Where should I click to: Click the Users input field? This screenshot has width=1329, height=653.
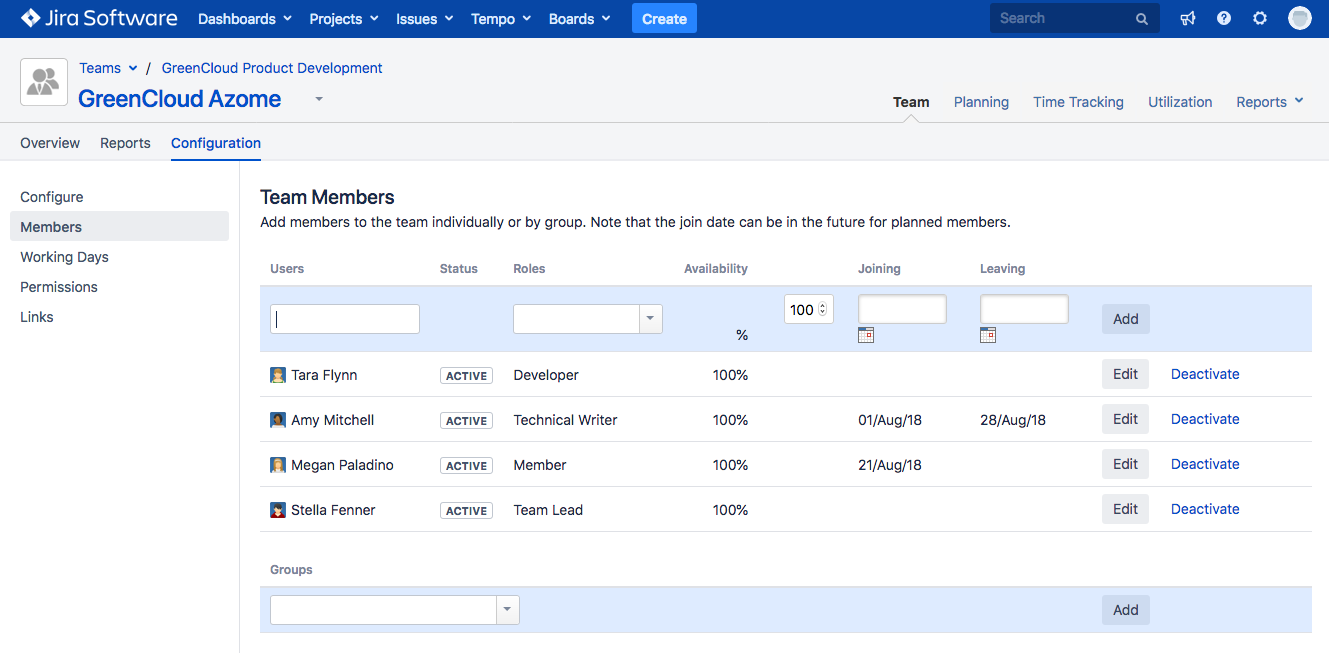click(x=345, y=319)
